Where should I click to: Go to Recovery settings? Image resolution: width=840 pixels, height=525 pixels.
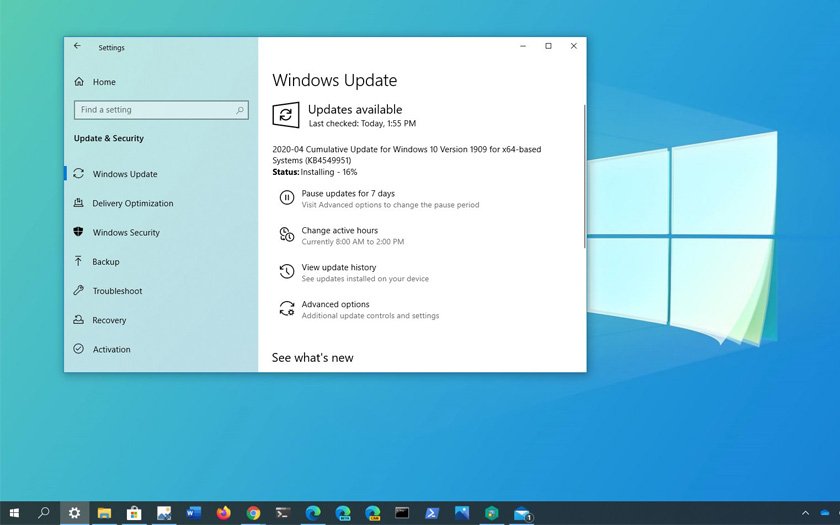click(x=109, y=320)
